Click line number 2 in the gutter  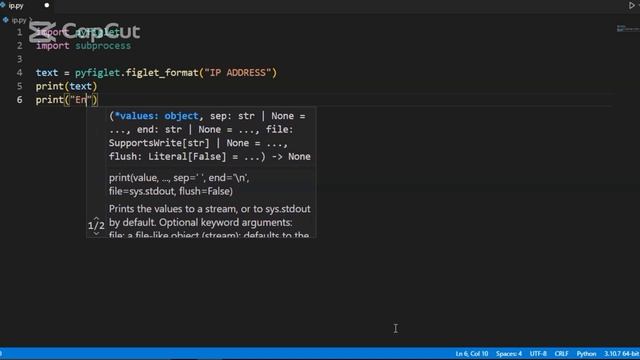click(x=20, y=45)
